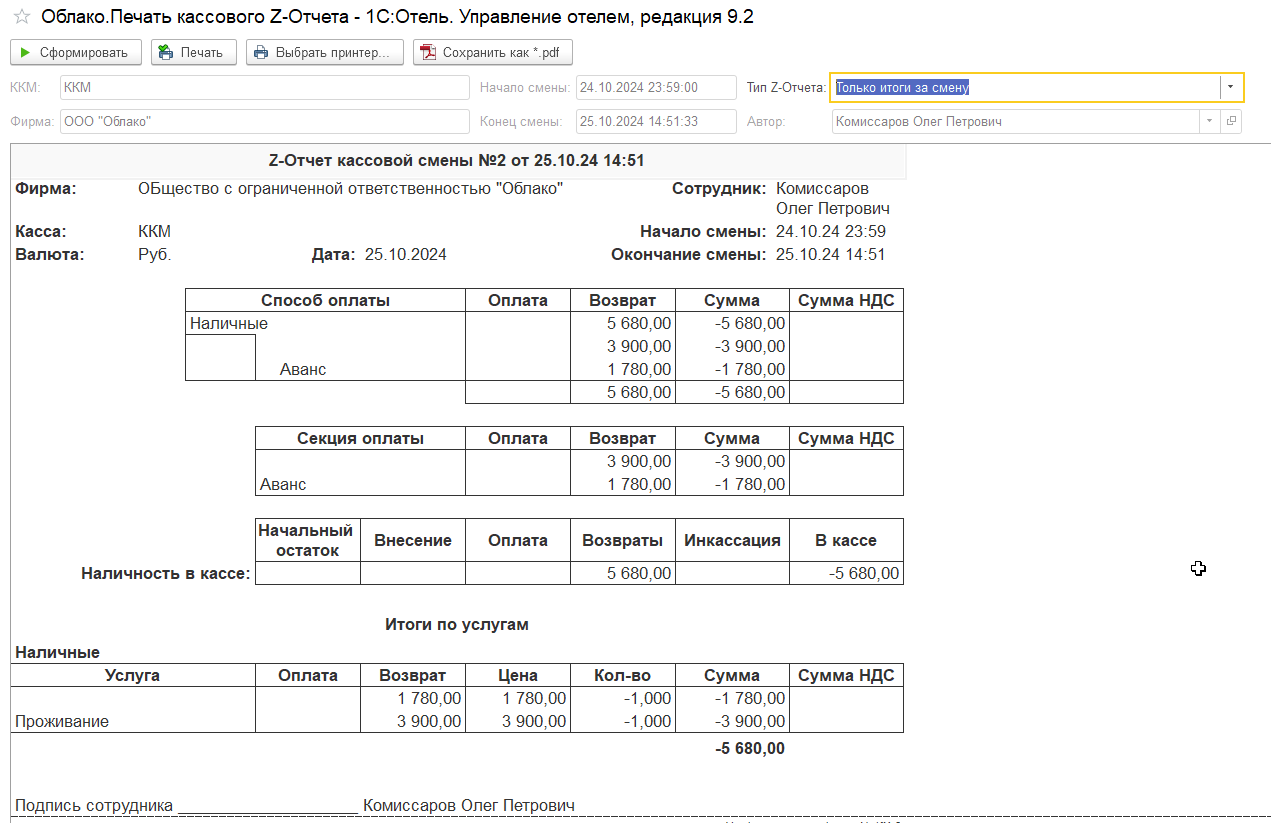Click the ККМ input field
Screen dimensions: 1271x823
coord(264,87)
